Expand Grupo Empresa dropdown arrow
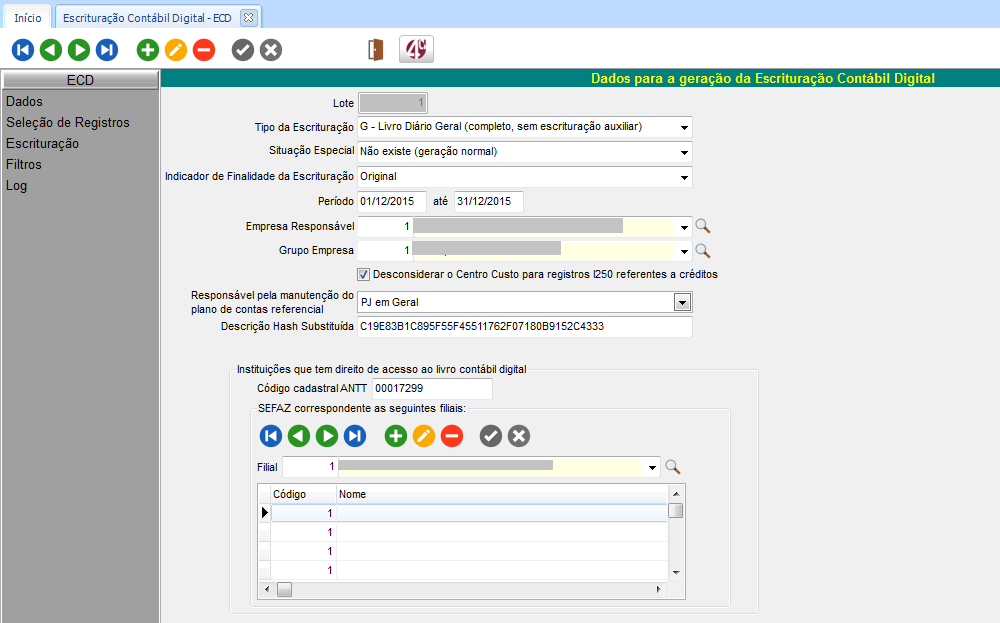This screenshot has height=623, width=1000. pos(684,251)
